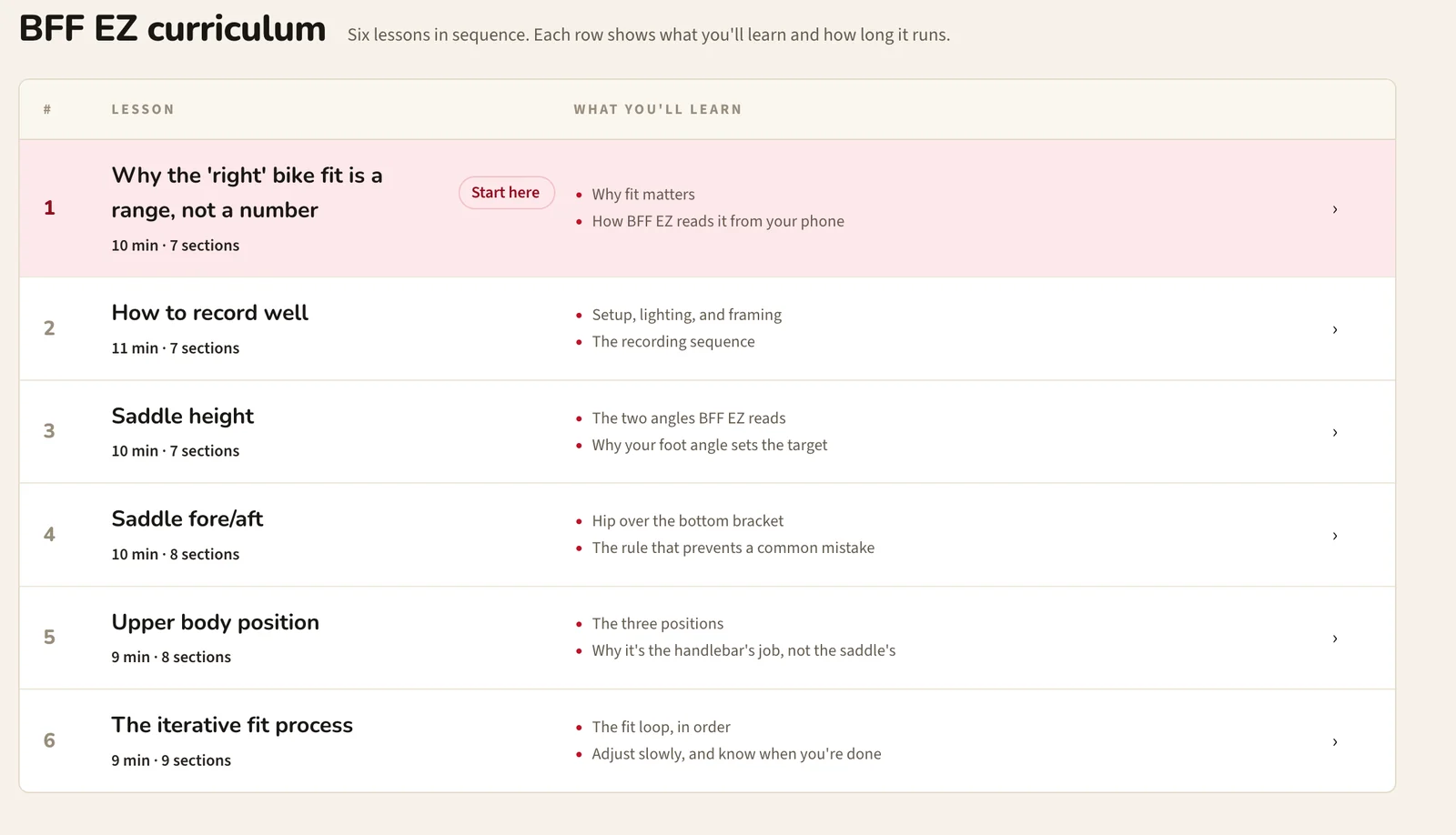Open the How to record well lesson
Viewport: 1456px width, 835px height.
[210, 313]
